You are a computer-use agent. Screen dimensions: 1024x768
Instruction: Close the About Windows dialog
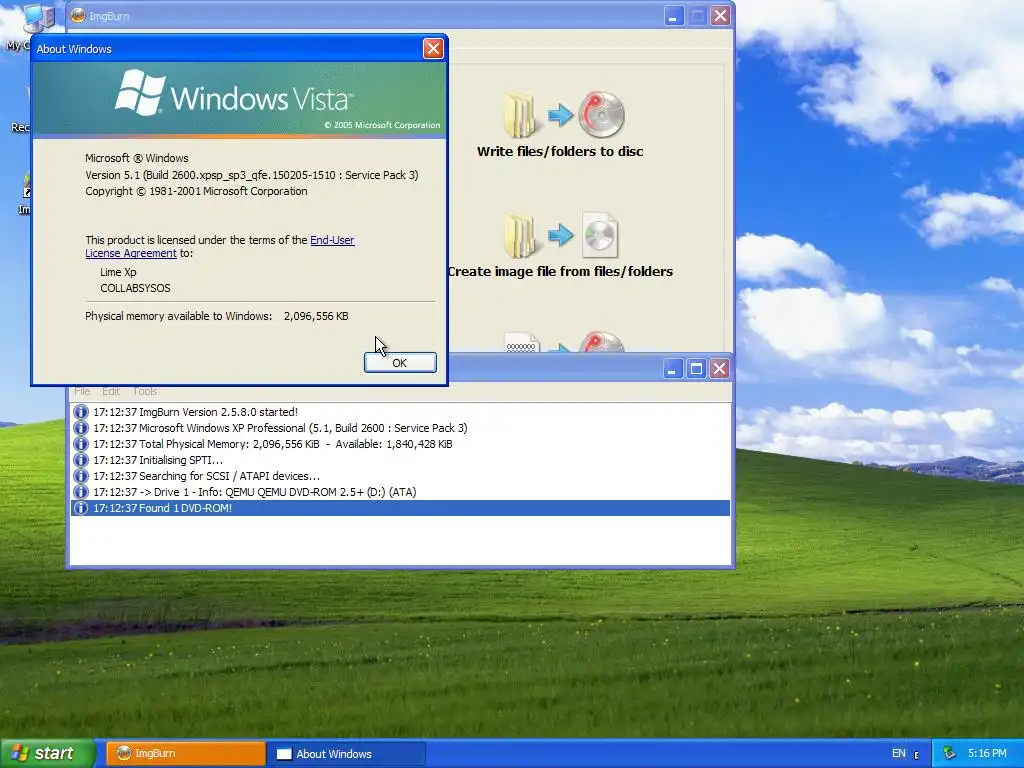pos(433,48)
